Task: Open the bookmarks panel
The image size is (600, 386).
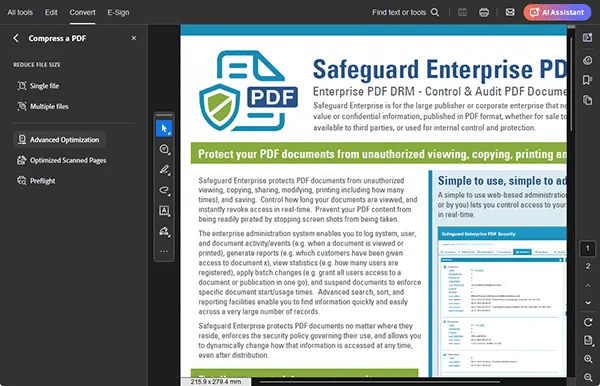Action: [587, 80]
